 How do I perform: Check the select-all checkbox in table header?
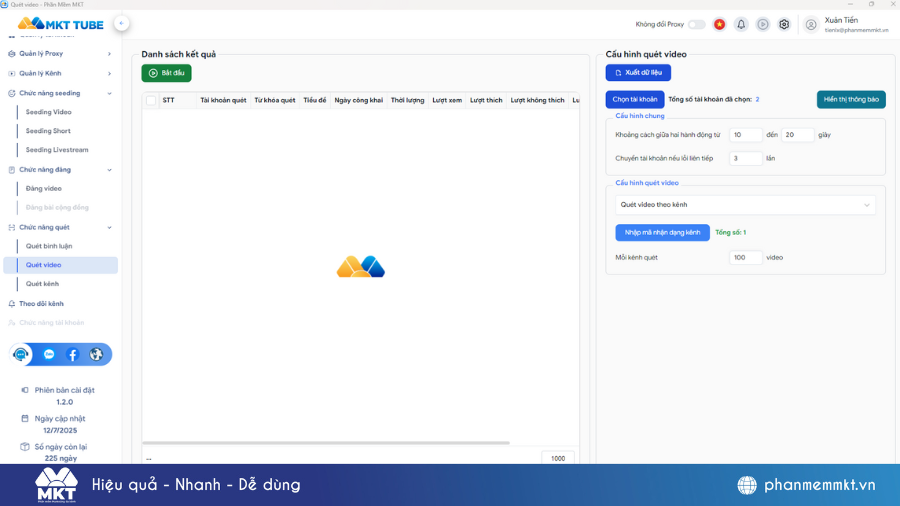pyautogui.click(x=151, y=100)
